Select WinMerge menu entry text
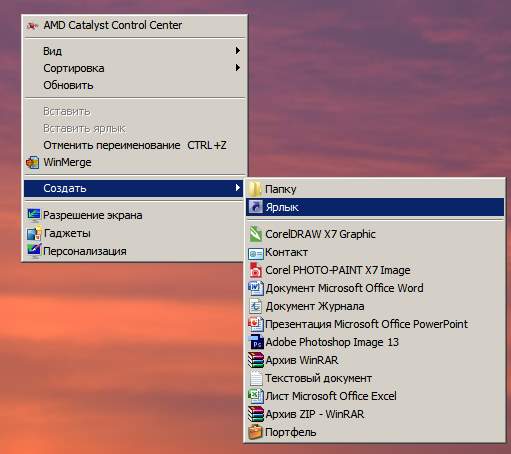 pyautogui.click(x=67, y=162)
